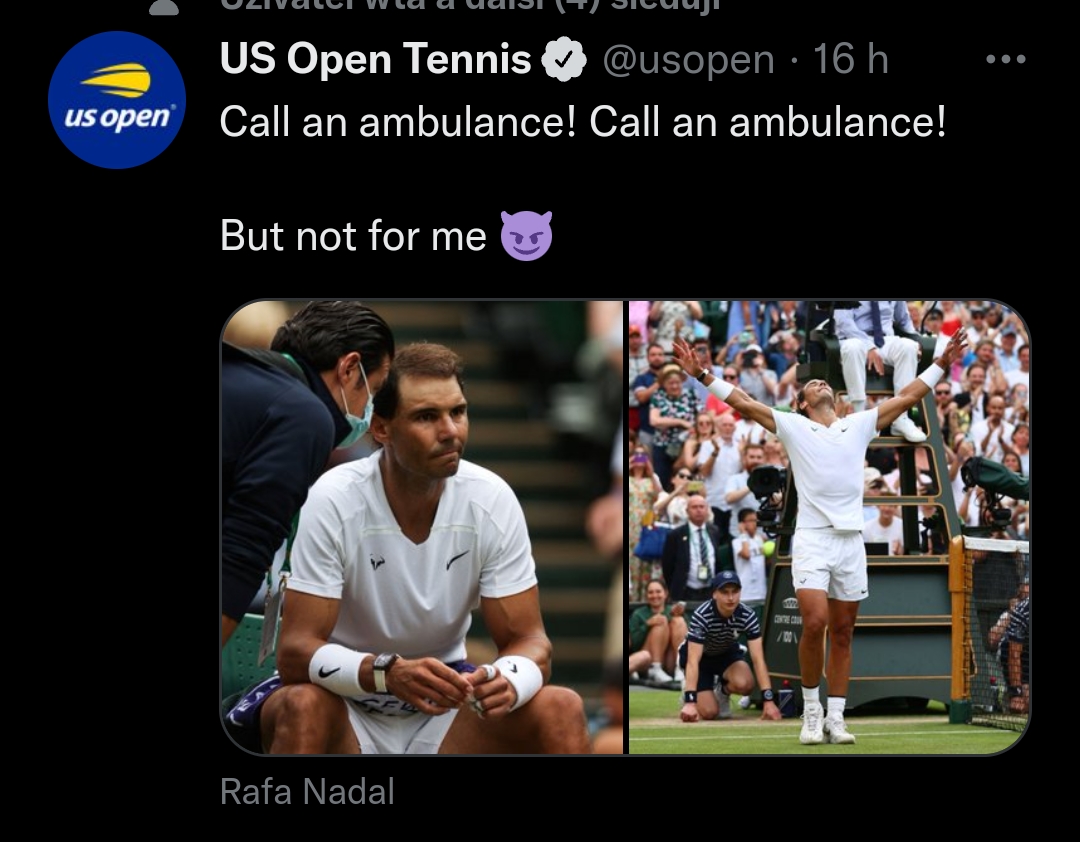
Task: Open the three-dot more options menu
Action: pos(1006,59)
